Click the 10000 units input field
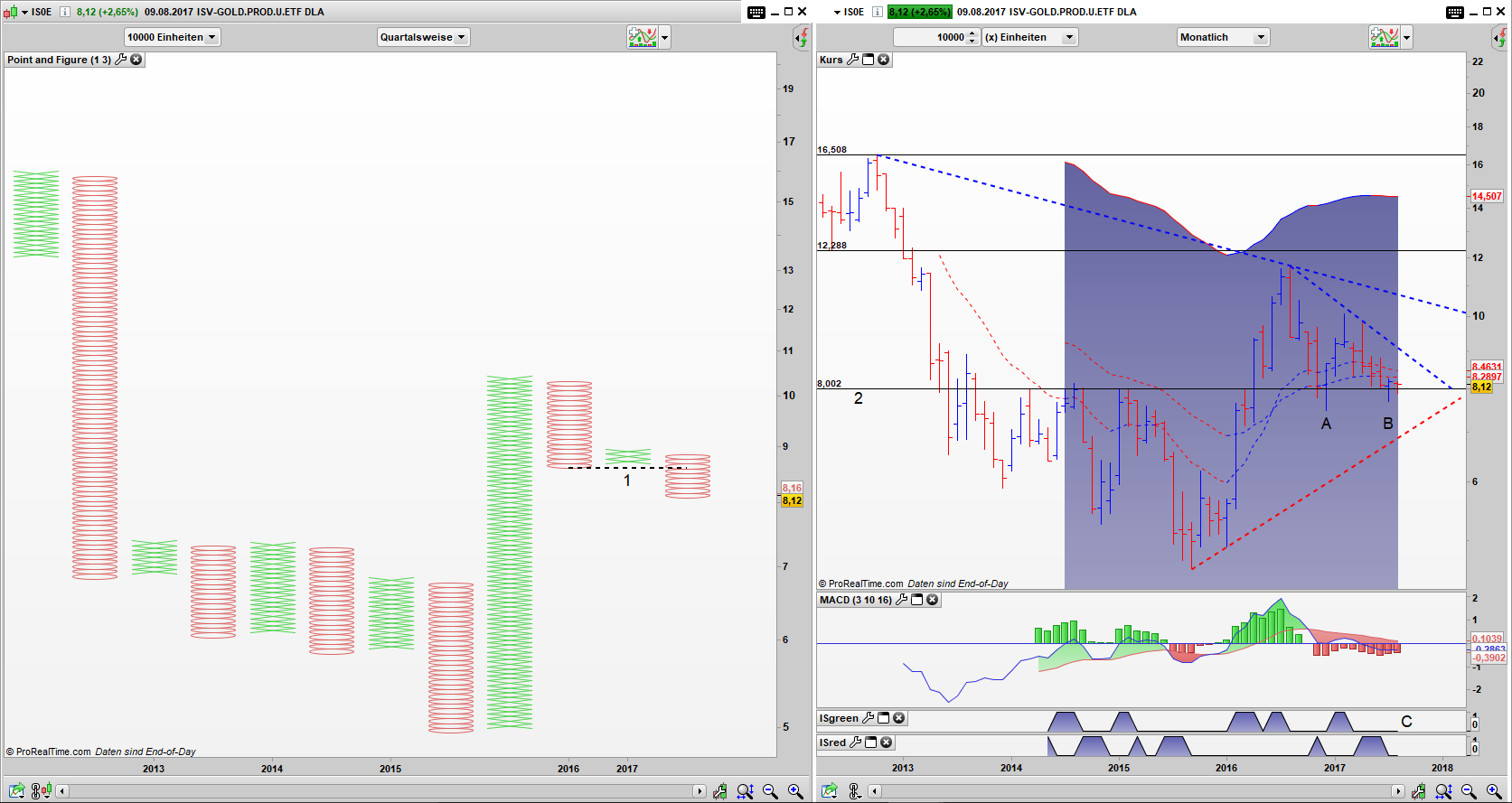This screenshot has width=1512, height=803. [x=930, y=37]
